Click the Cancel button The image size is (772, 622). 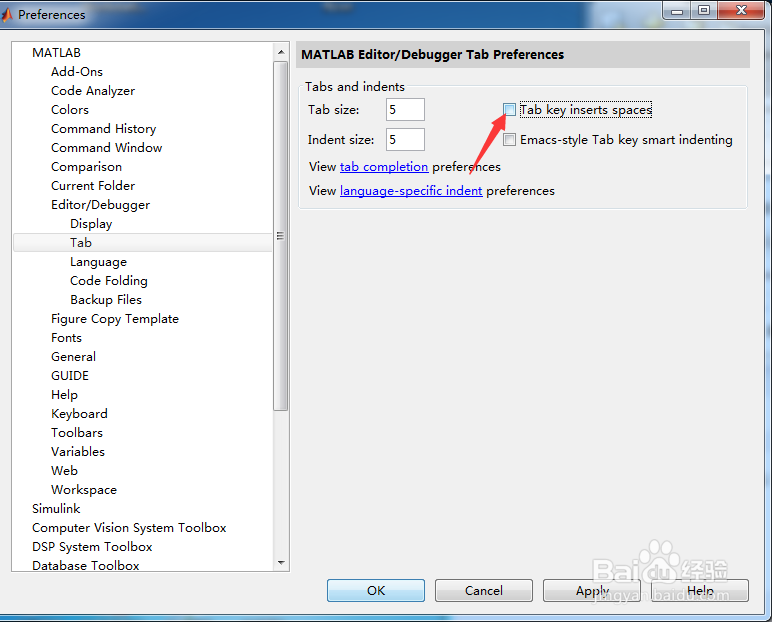pyautogui.click(x=483, y=590)
